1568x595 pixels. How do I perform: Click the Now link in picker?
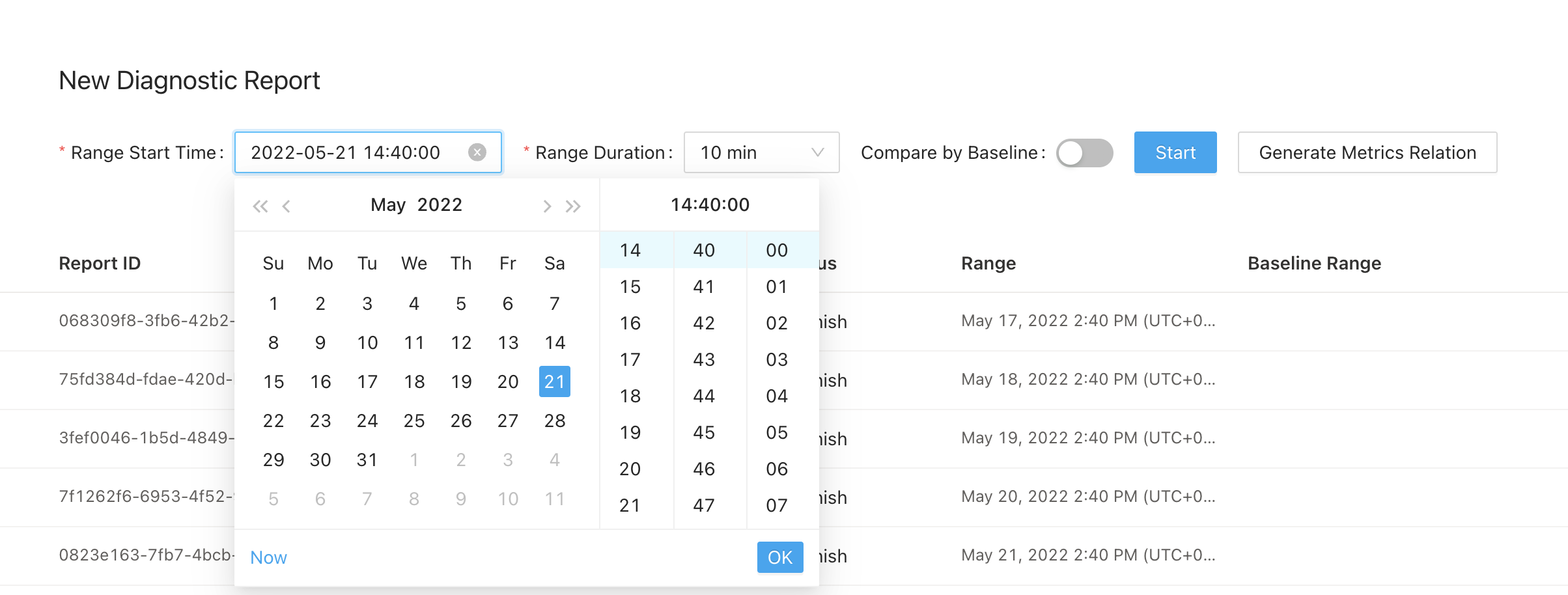click(268, 557)
